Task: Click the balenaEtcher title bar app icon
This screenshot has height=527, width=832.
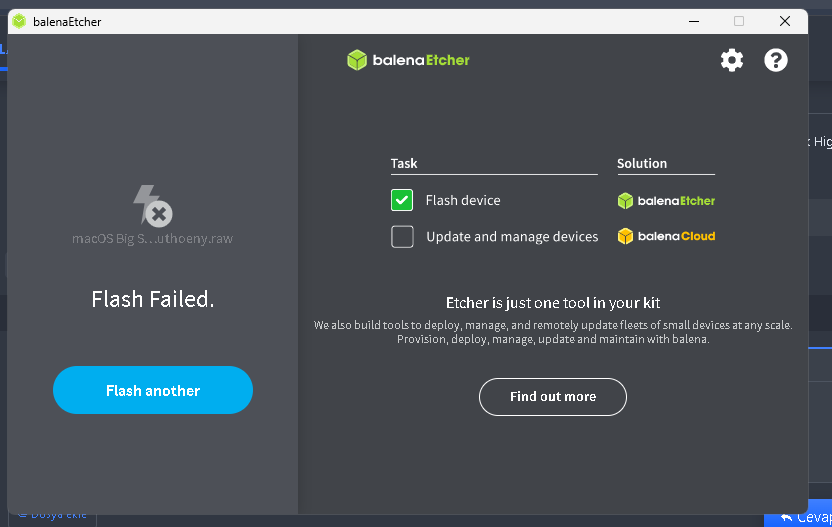Action: pos(19,21)
